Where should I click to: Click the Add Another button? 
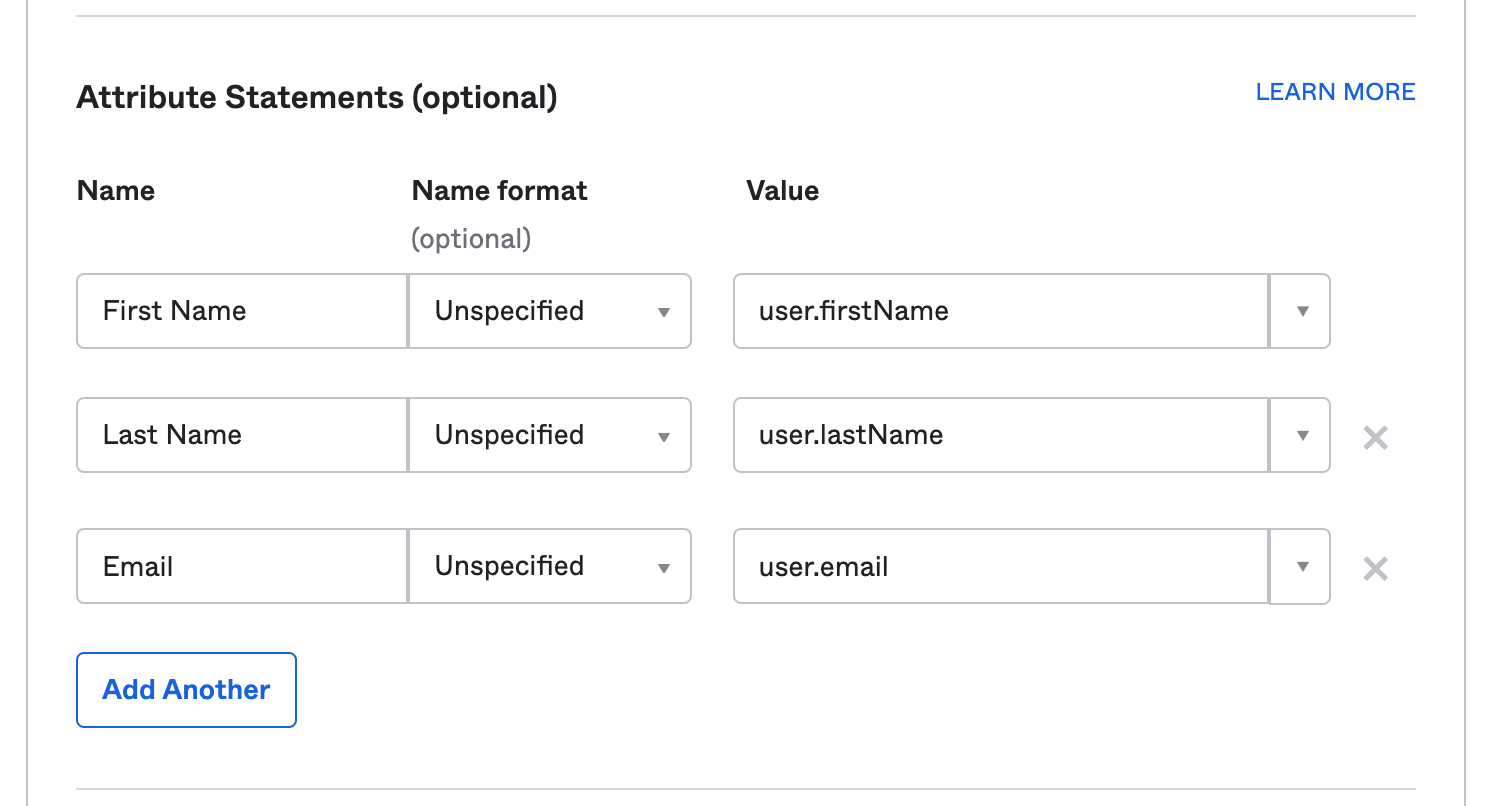click(x=186, y=690)
